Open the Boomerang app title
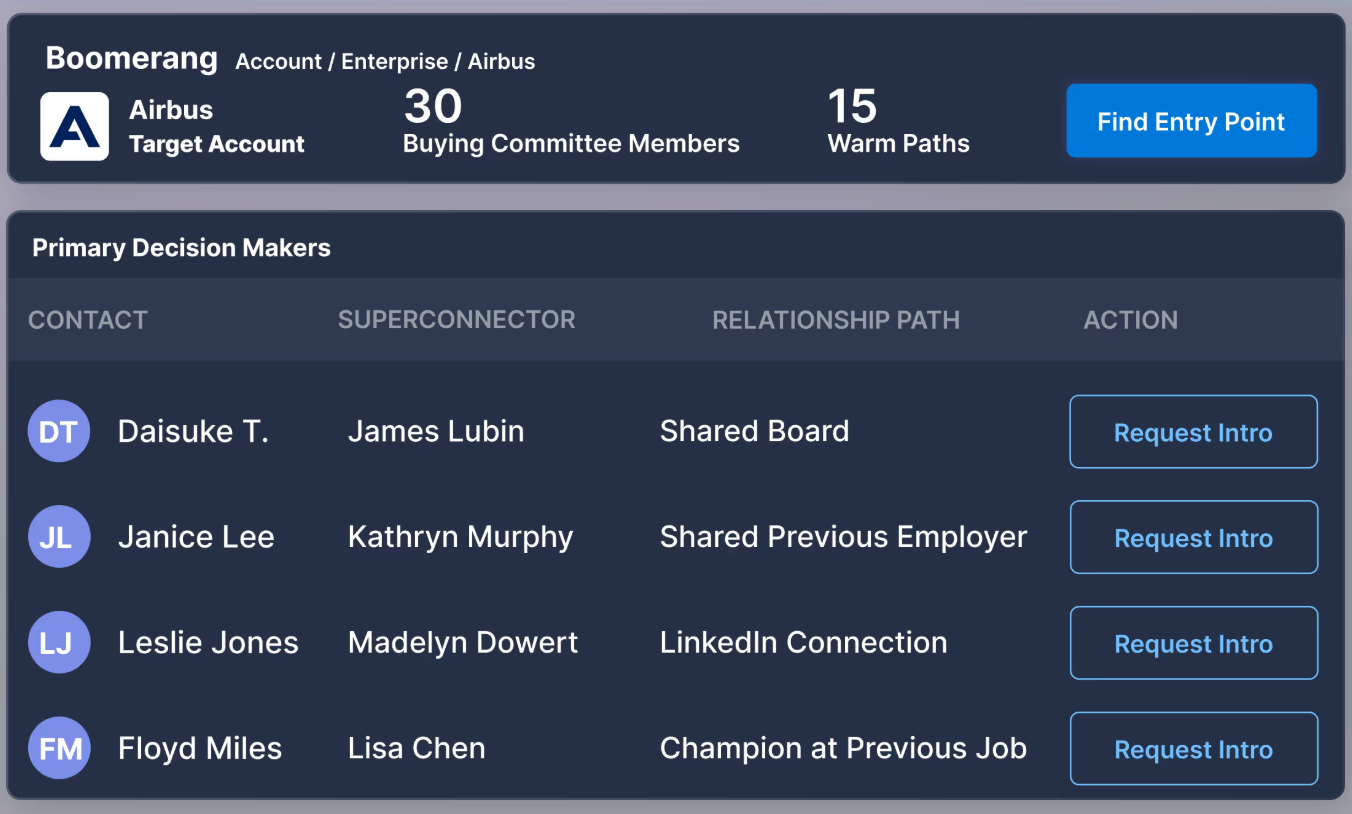 (131, 58)
